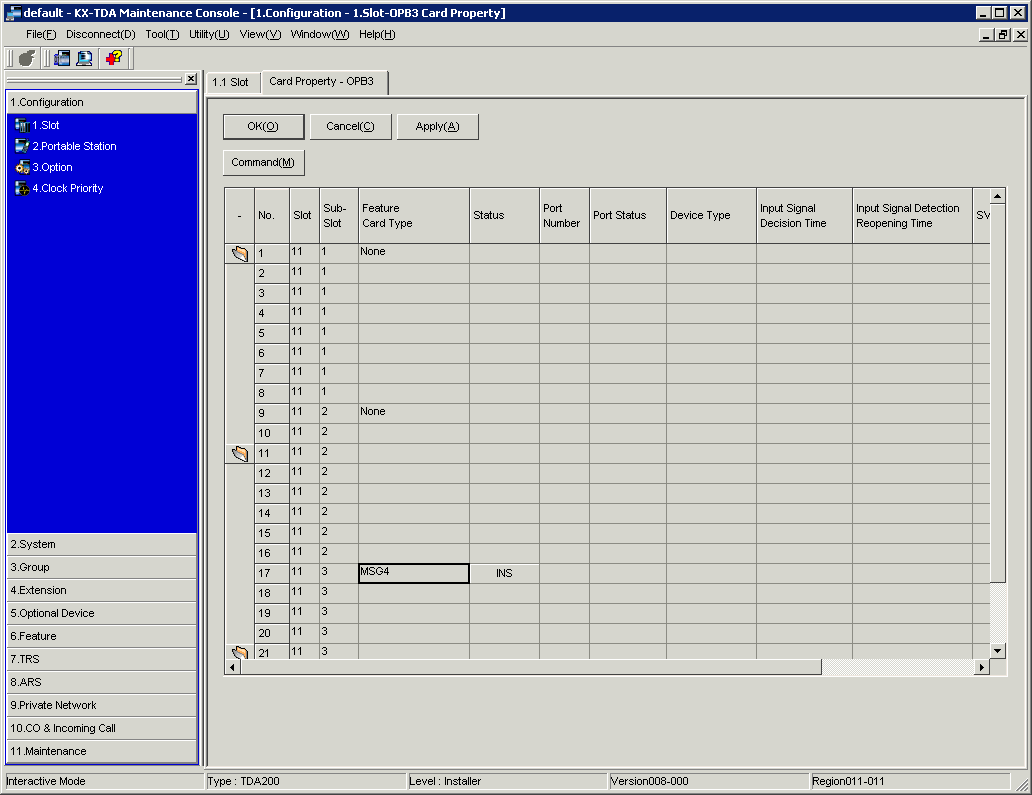Click the red cross question-mark help icon
This screenshot has height=795, width=1032.
[114, 59]
